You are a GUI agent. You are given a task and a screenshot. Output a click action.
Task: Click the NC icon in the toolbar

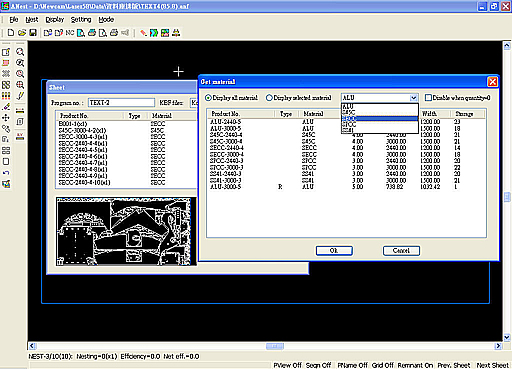coord(70,33)
